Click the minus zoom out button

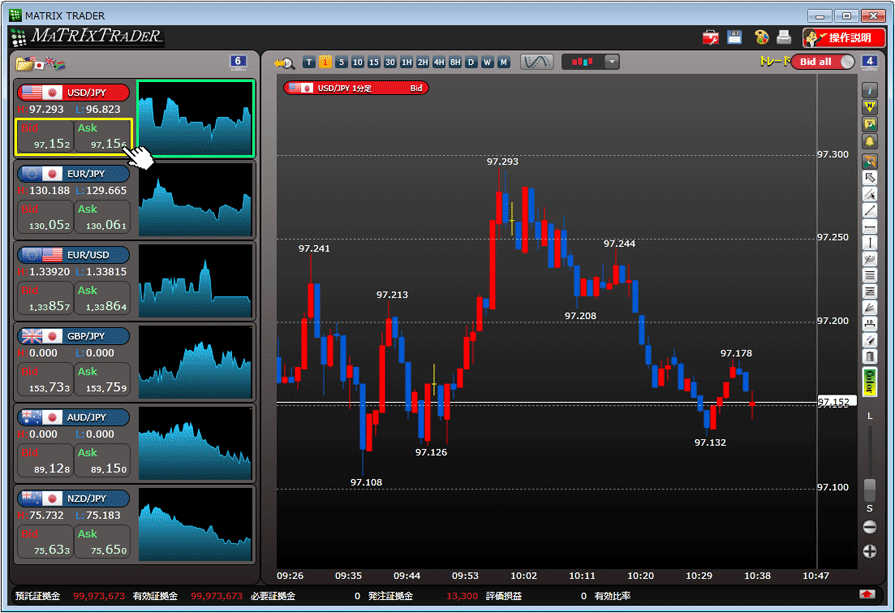tap(869, 527)
